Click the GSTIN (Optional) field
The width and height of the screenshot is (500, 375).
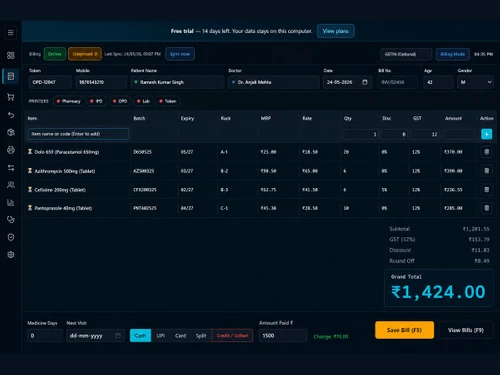(x=406, y=54)
